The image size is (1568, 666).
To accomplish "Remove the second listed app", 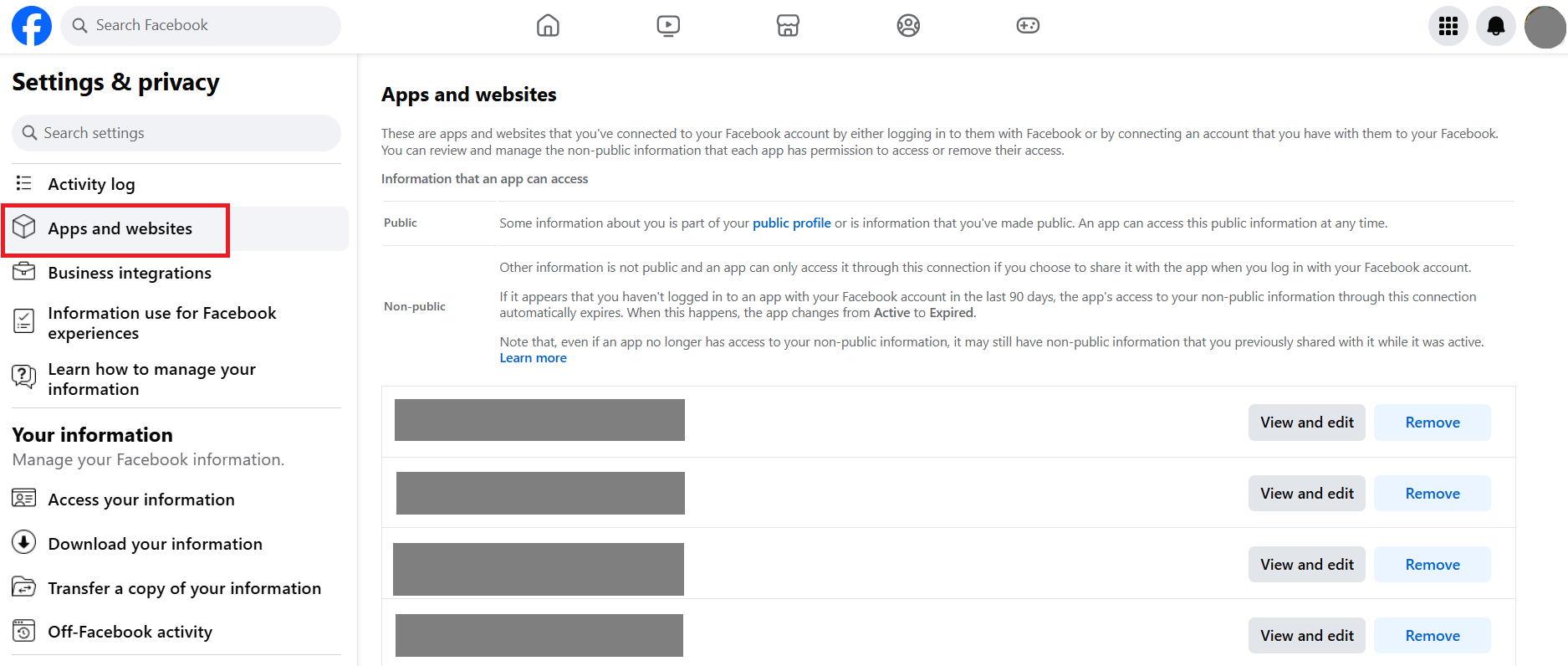I will coord(1432,494).
